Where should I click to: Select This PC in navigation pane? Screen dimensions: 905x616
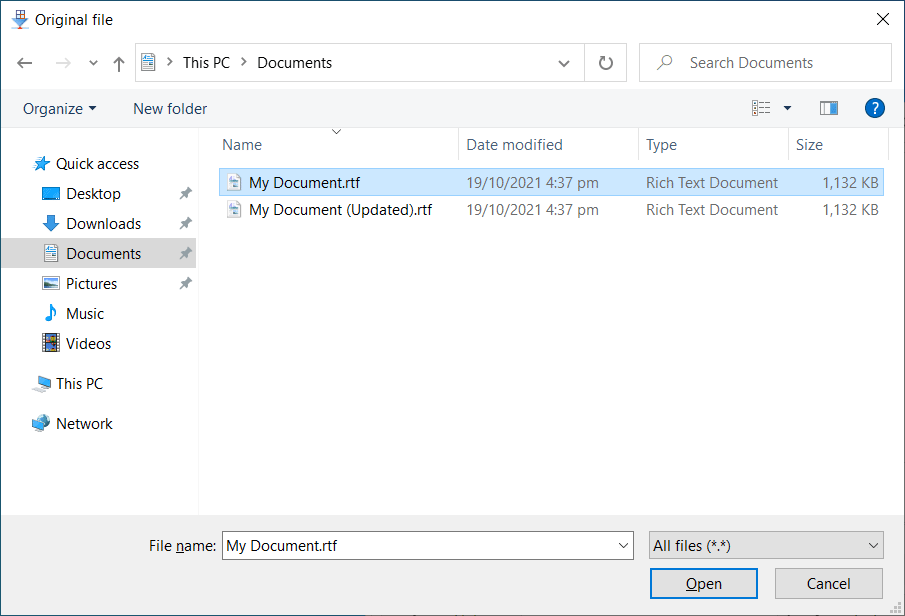click(68, 384)
